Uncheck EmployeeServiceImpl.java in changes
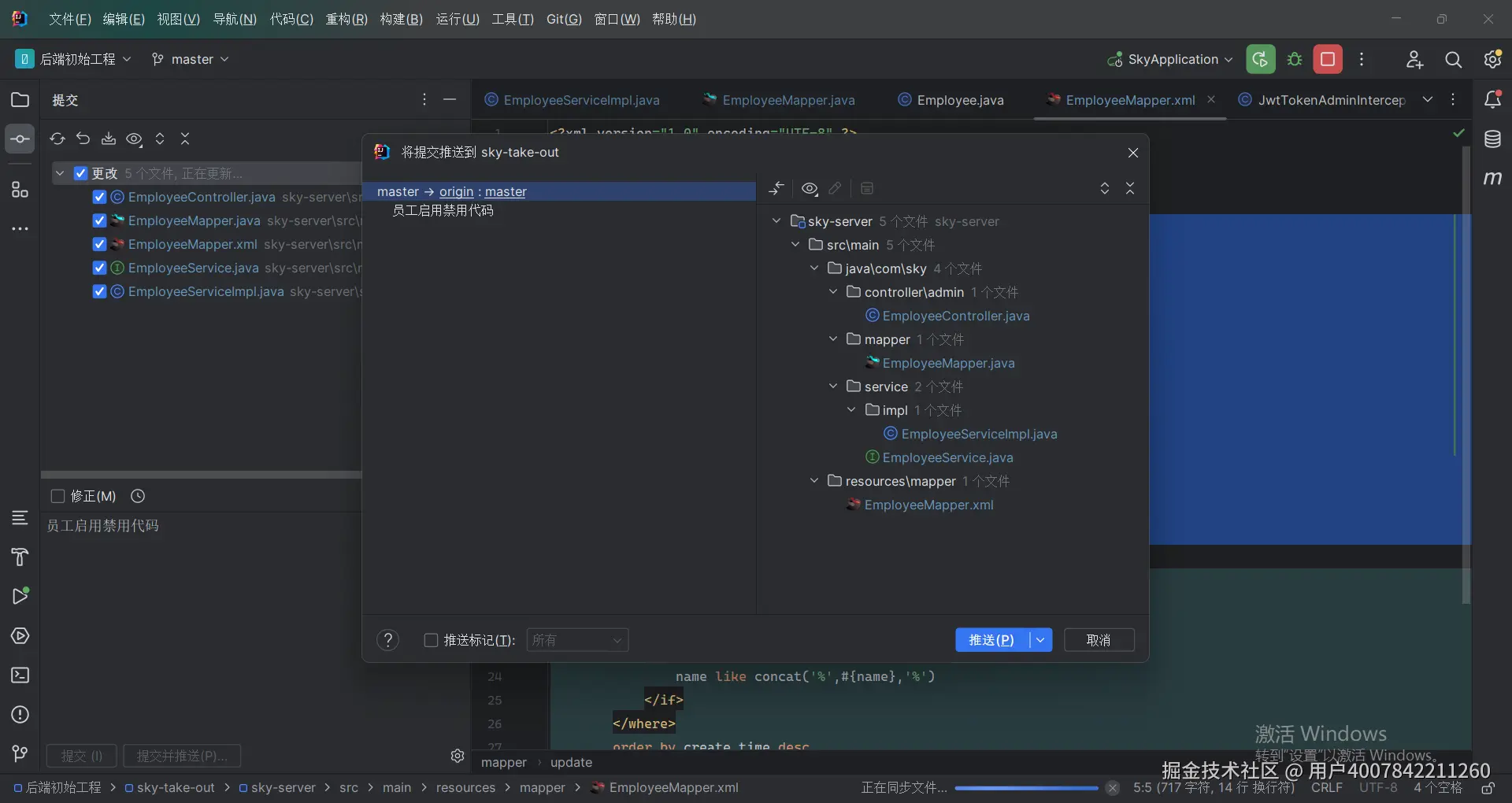The image size is (1512, 803). pyautogui.click(x=99, y=291)
